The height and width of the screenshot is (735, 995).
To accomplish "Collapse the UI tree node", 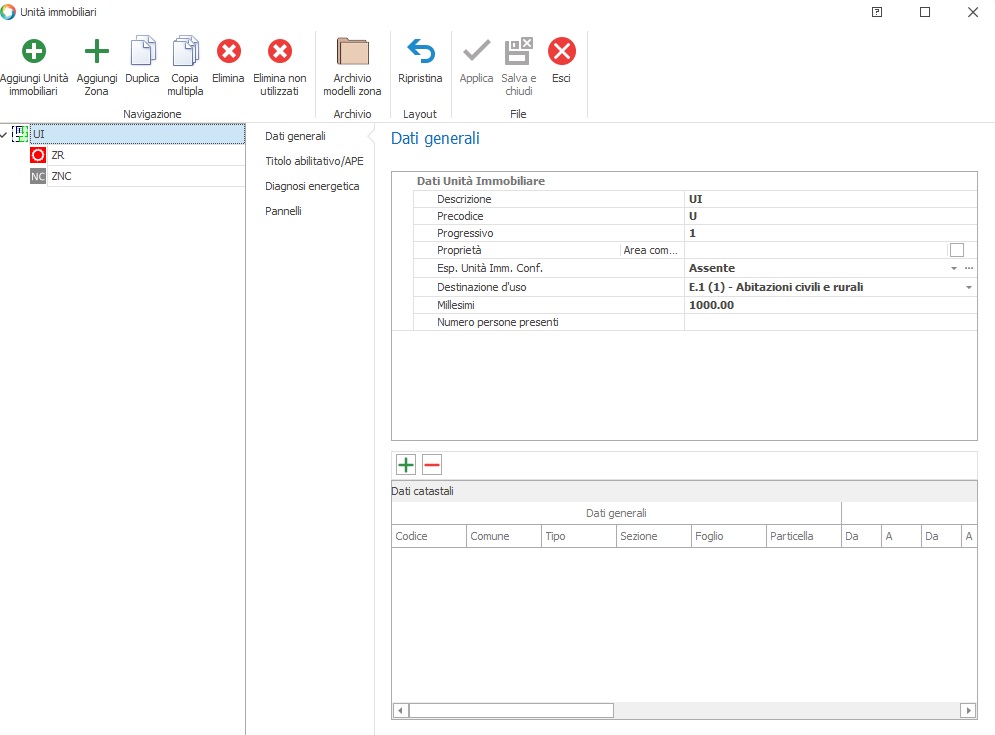I will 6,135.
